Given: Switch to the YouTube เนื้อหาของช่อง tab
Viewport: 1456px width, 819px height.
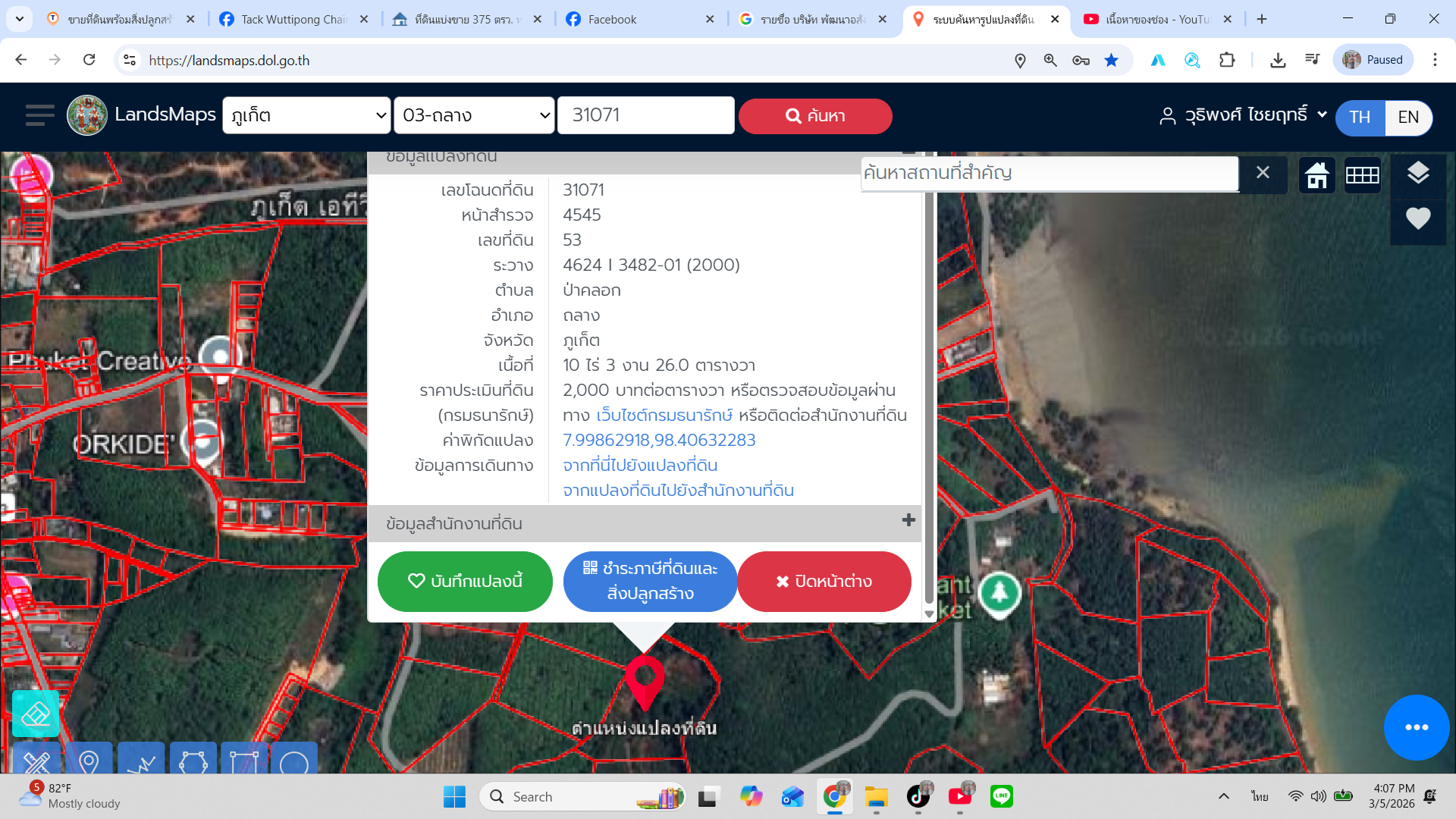Looking at the screenshot, I should tap(1156, 19).
